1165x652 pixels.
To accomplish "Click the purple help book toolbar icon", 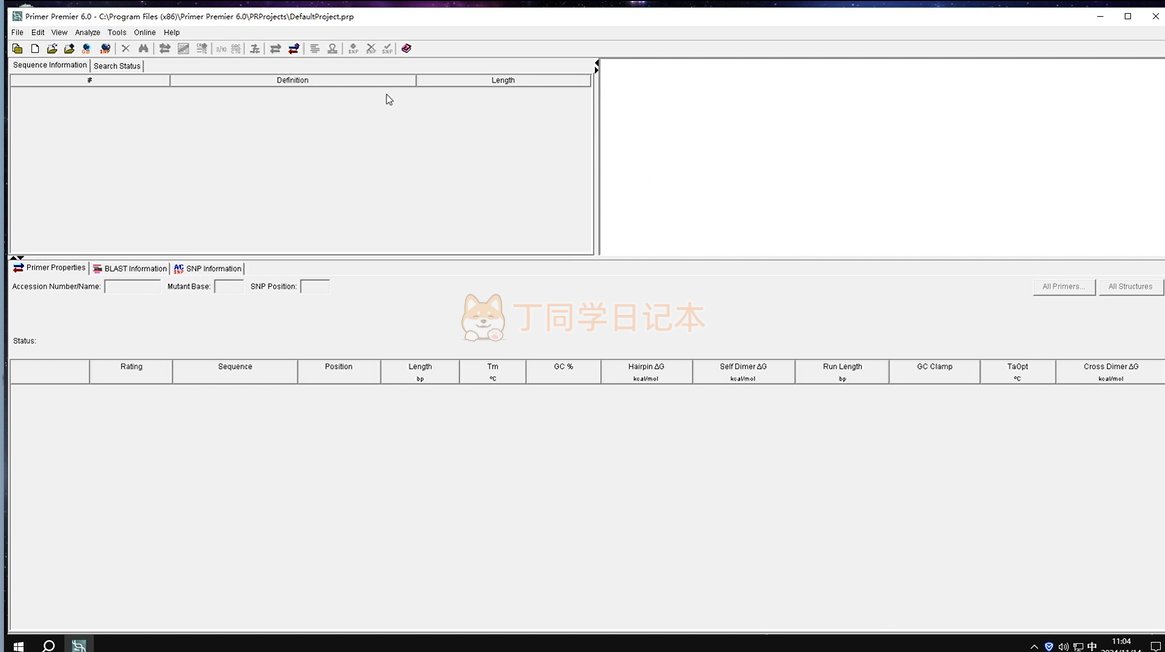I will pos(406,48).
